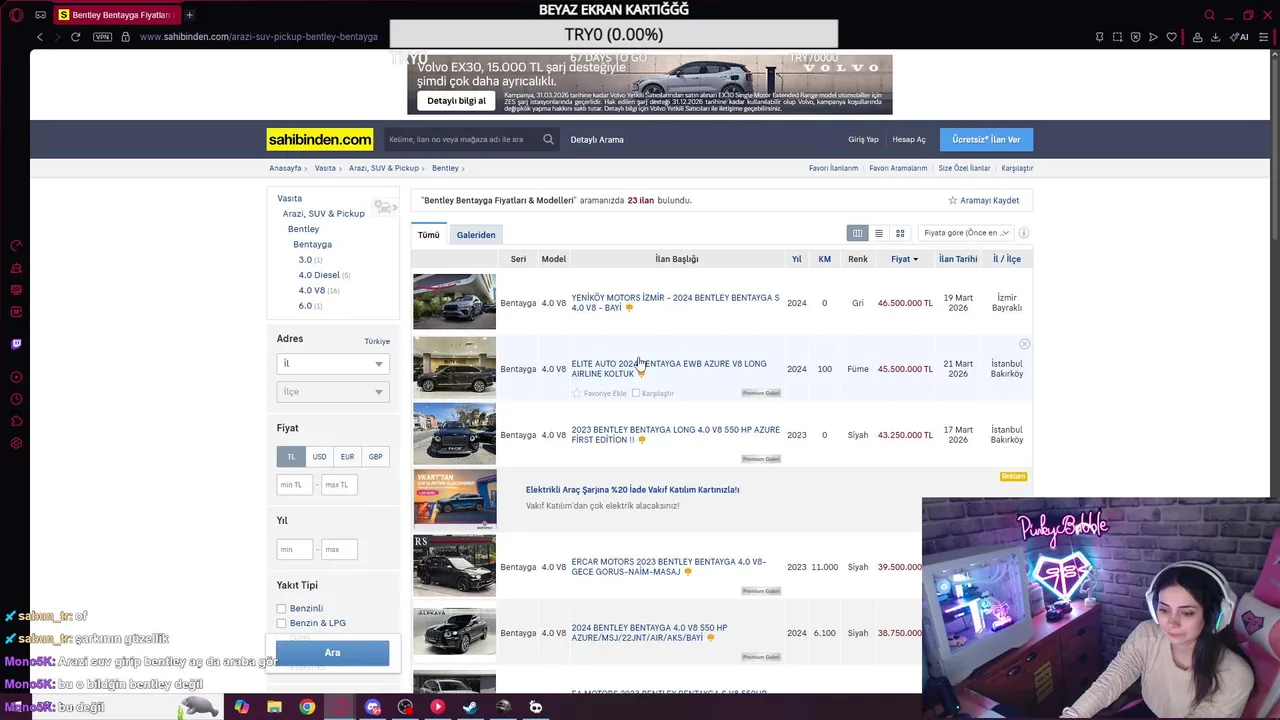Click the Ara search button
Image resolution: width=1280 pixels, height=720 pixels.
pyautogui.click(x=332, y=653)
